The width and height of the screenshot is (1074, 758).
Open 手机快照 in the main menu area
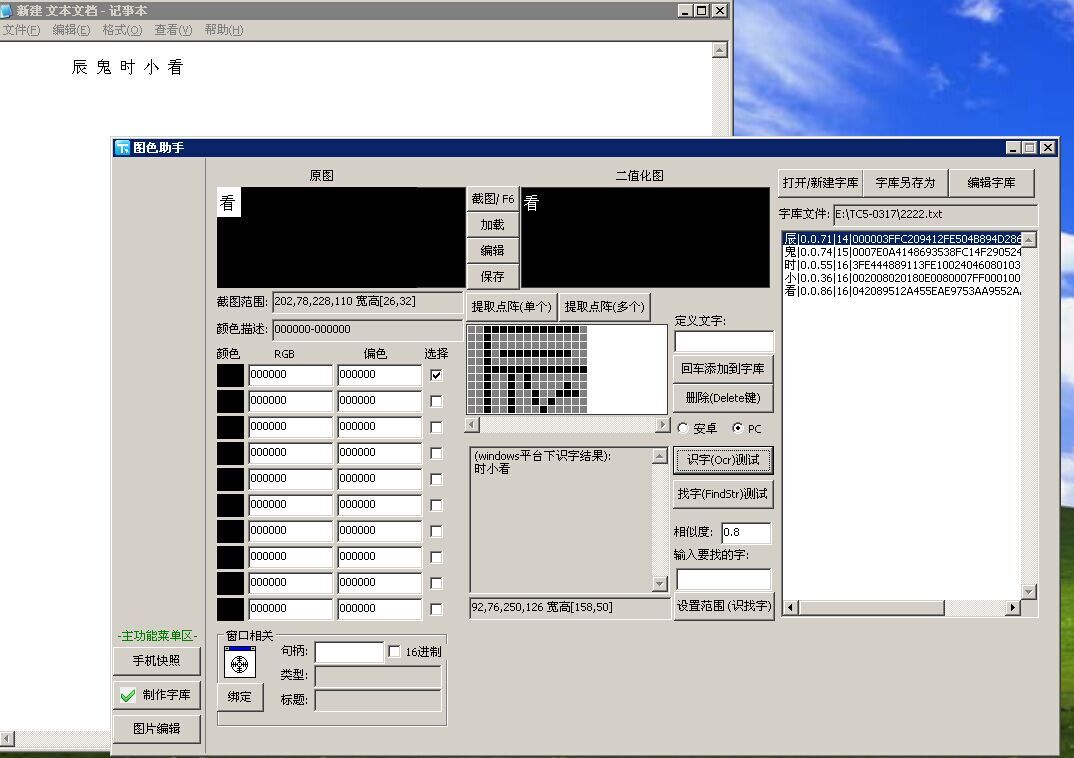(157, 661)
